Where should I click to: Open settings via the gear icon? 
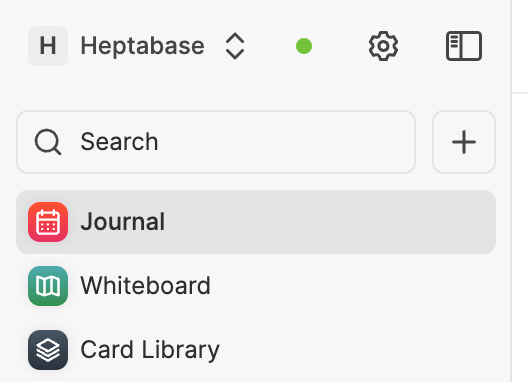383,46
